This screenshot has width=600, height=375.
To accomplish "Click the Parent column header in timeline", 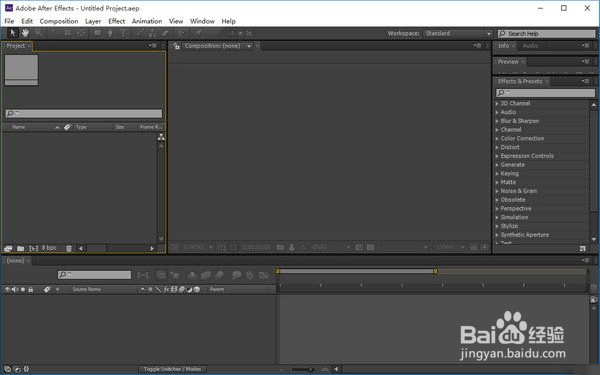I will coord(217,289).
